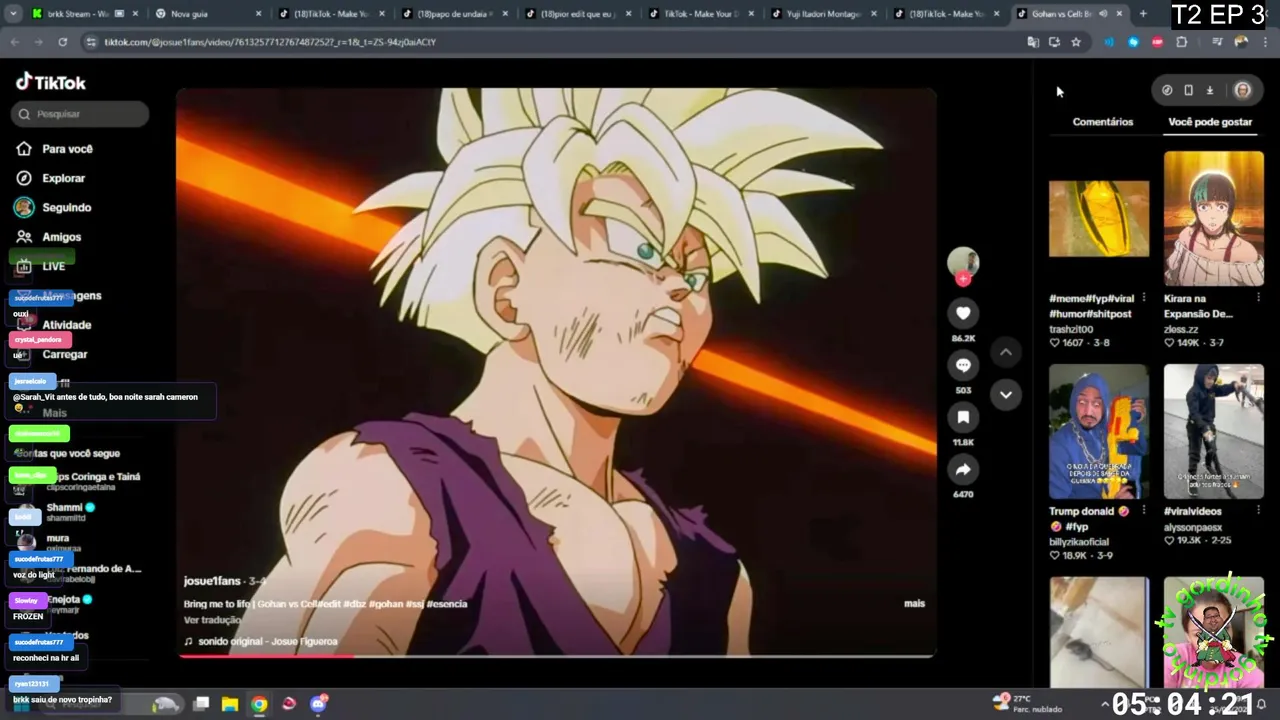Open Task View icon on taskbar
Image resolution: width=1280 pixels, height=720 pixels.
pos(201,704)
